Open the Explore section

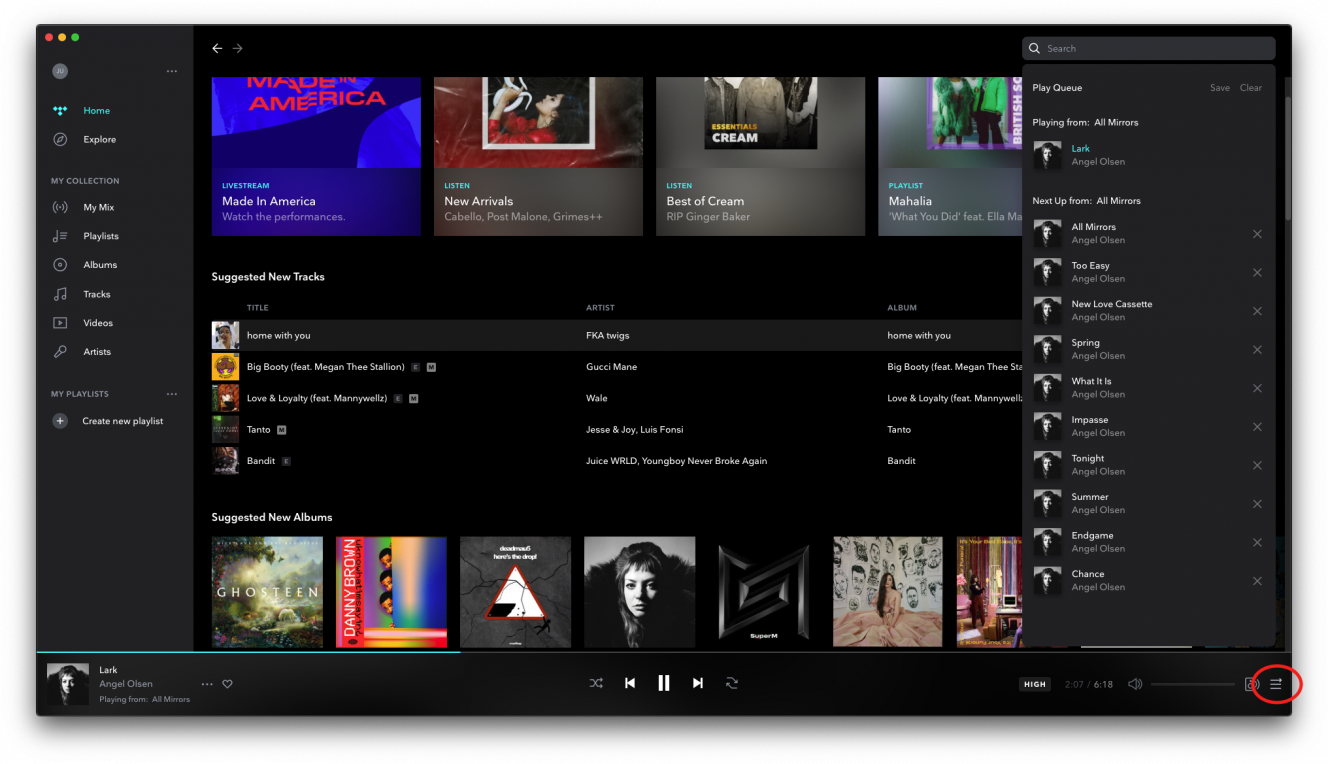tap(99, 140)
